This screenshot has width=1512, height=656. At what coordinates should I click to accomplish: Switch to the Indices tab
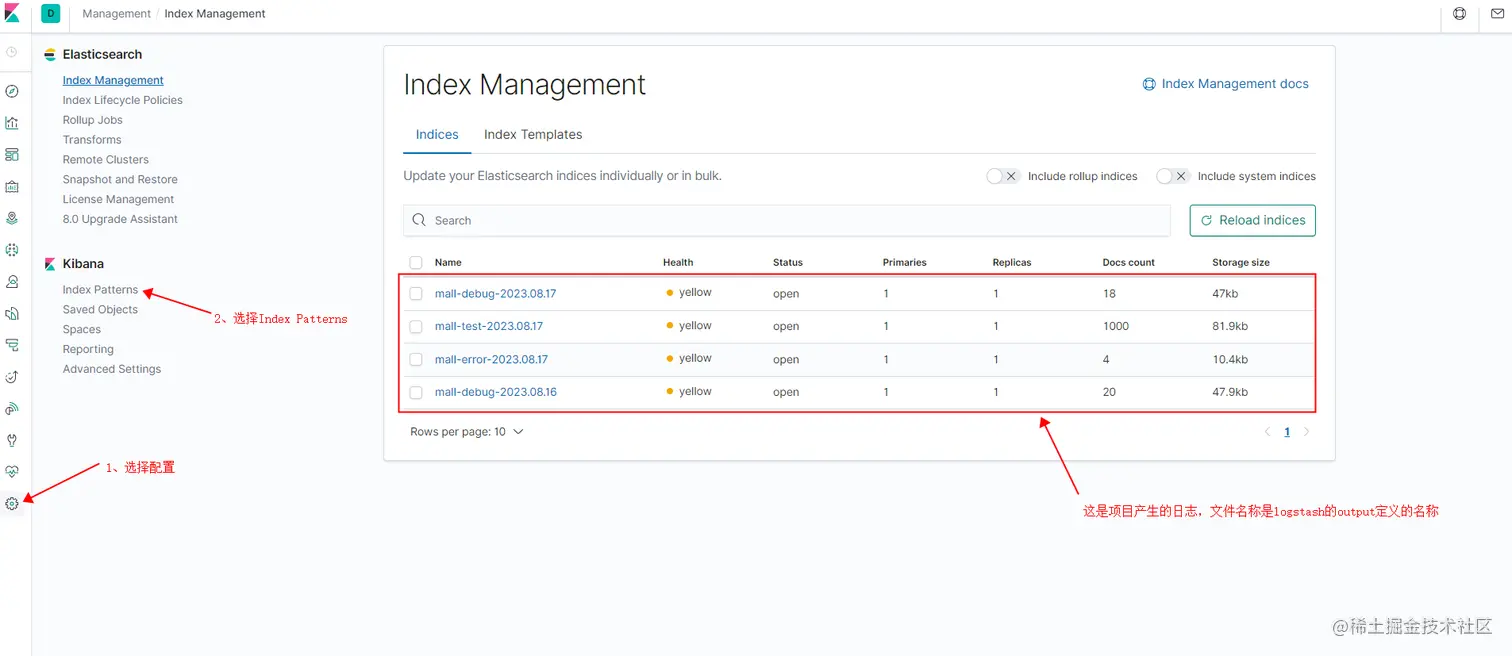(437, 134)
